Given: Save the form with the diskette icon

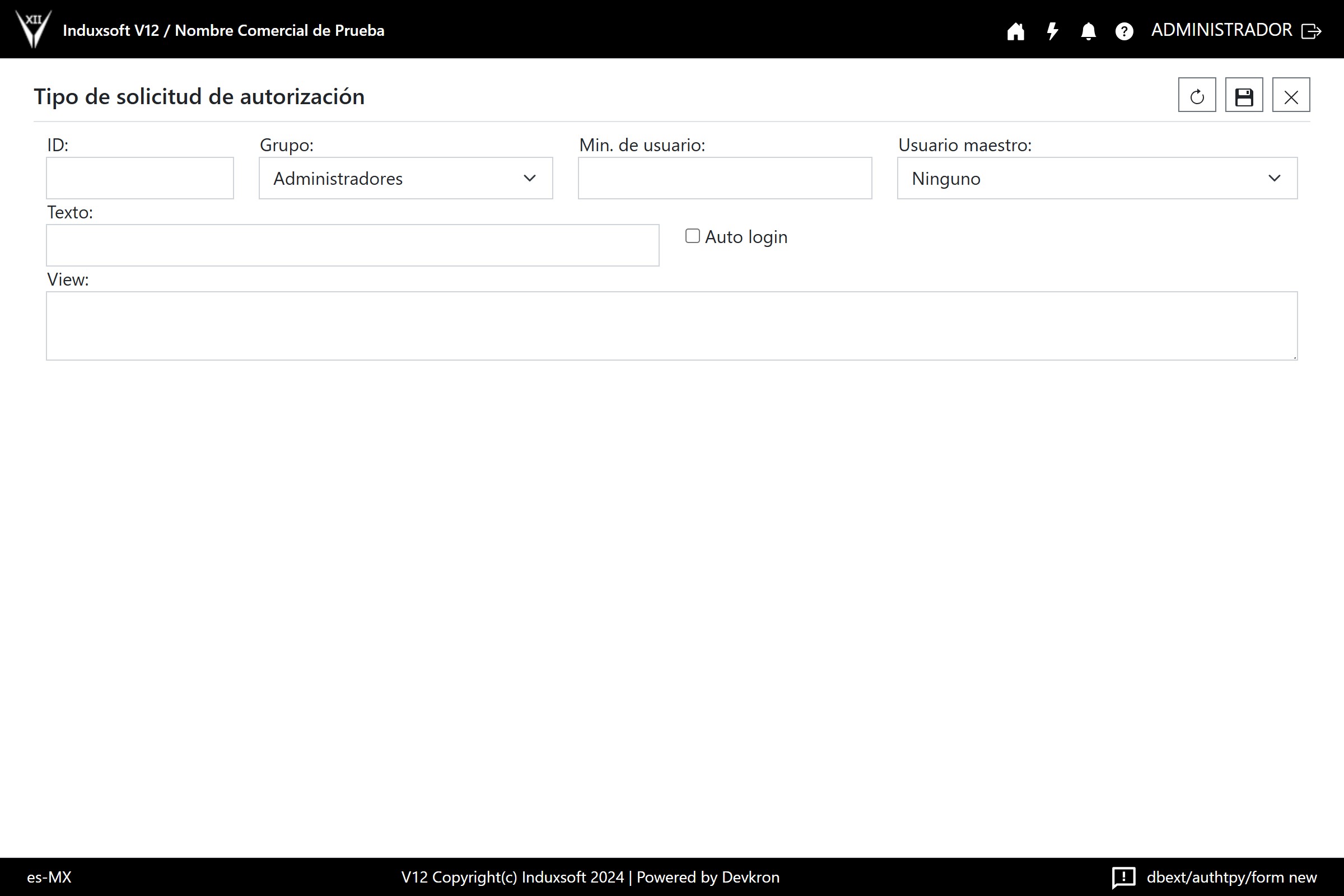Looking at the screenshot, I should 1243,95.
